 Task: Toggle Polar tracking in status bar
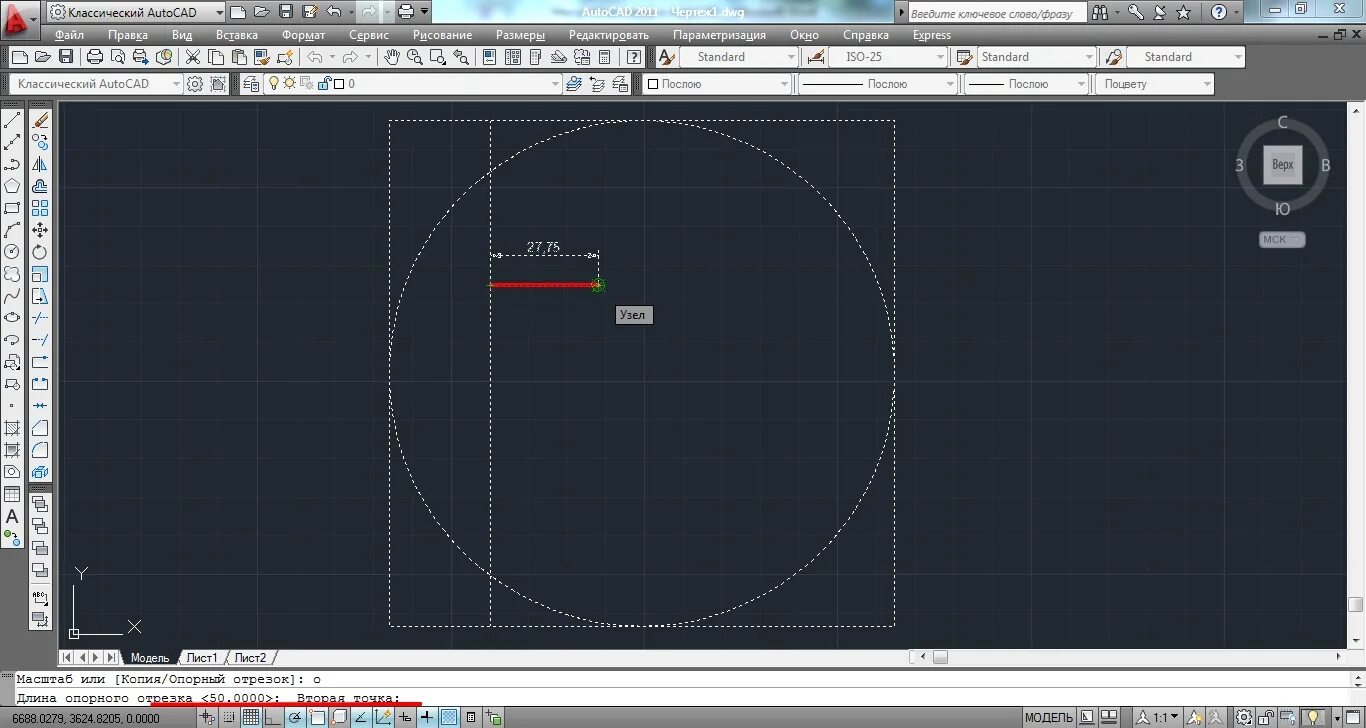pyautogui.click(x=295, y=717)
